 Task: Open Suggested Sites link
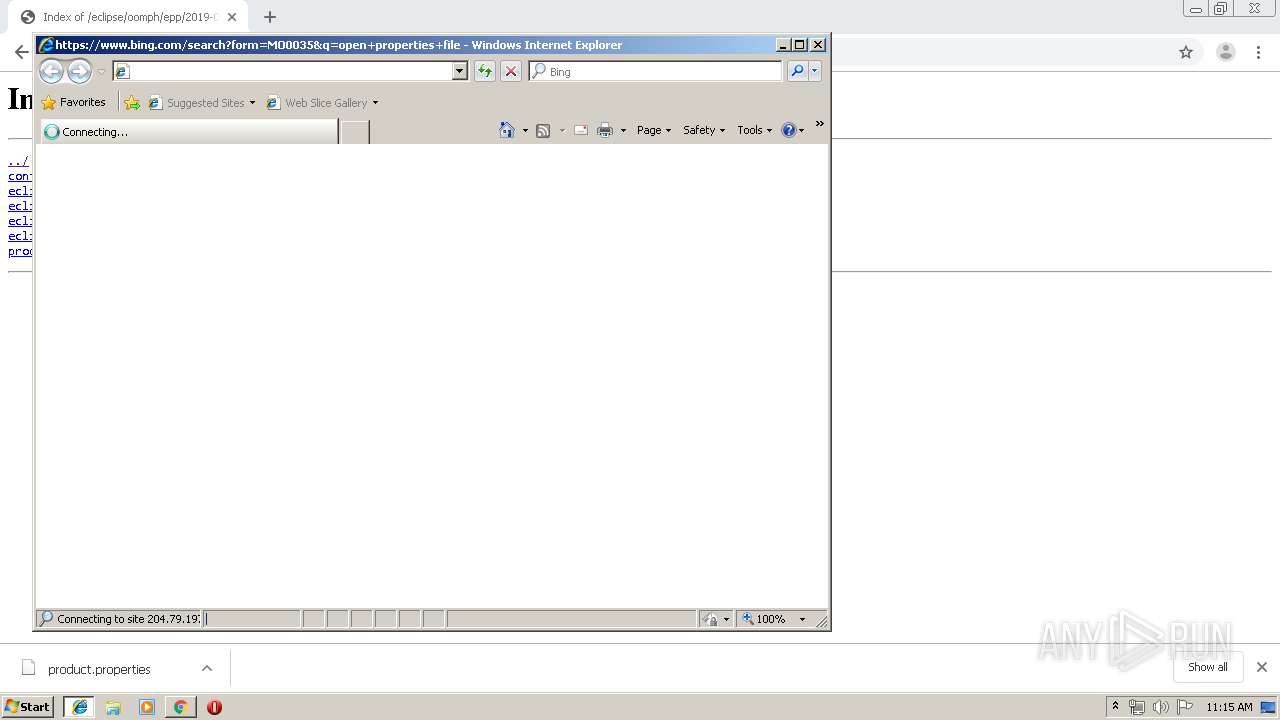click(x=197, y=102)
